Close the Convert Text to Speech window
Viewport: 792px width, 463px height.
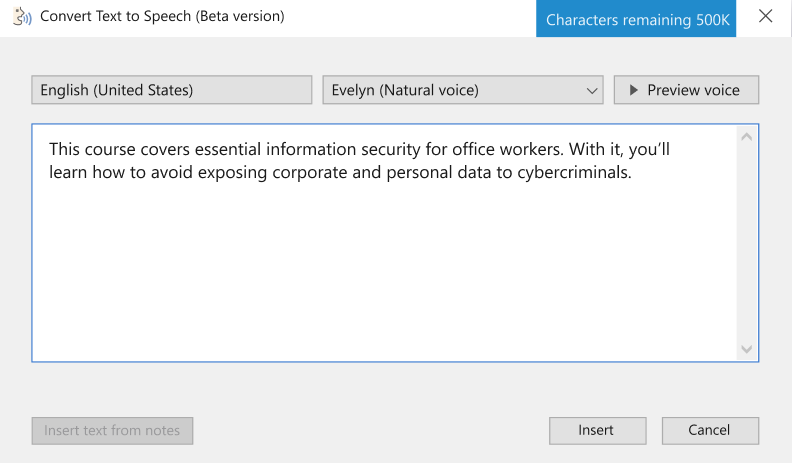765,16
